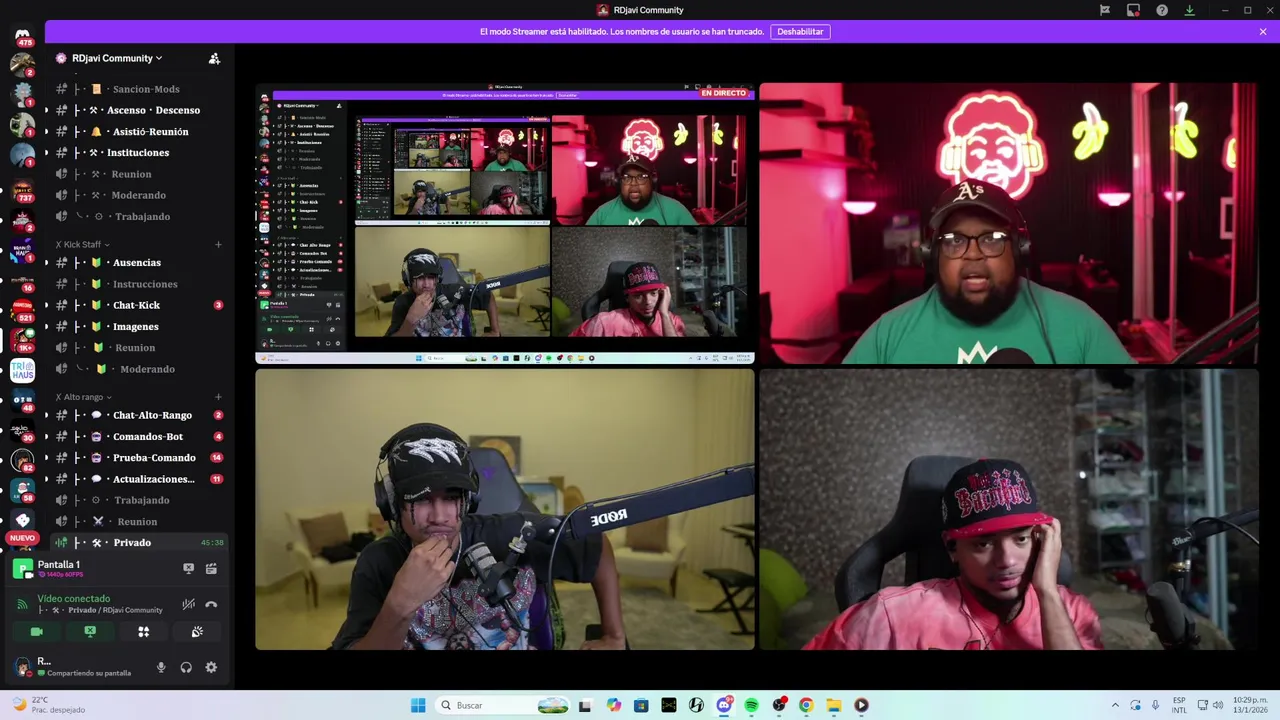Expand the Chat-Kick channel threads
1280x720 pixels.
45,305
